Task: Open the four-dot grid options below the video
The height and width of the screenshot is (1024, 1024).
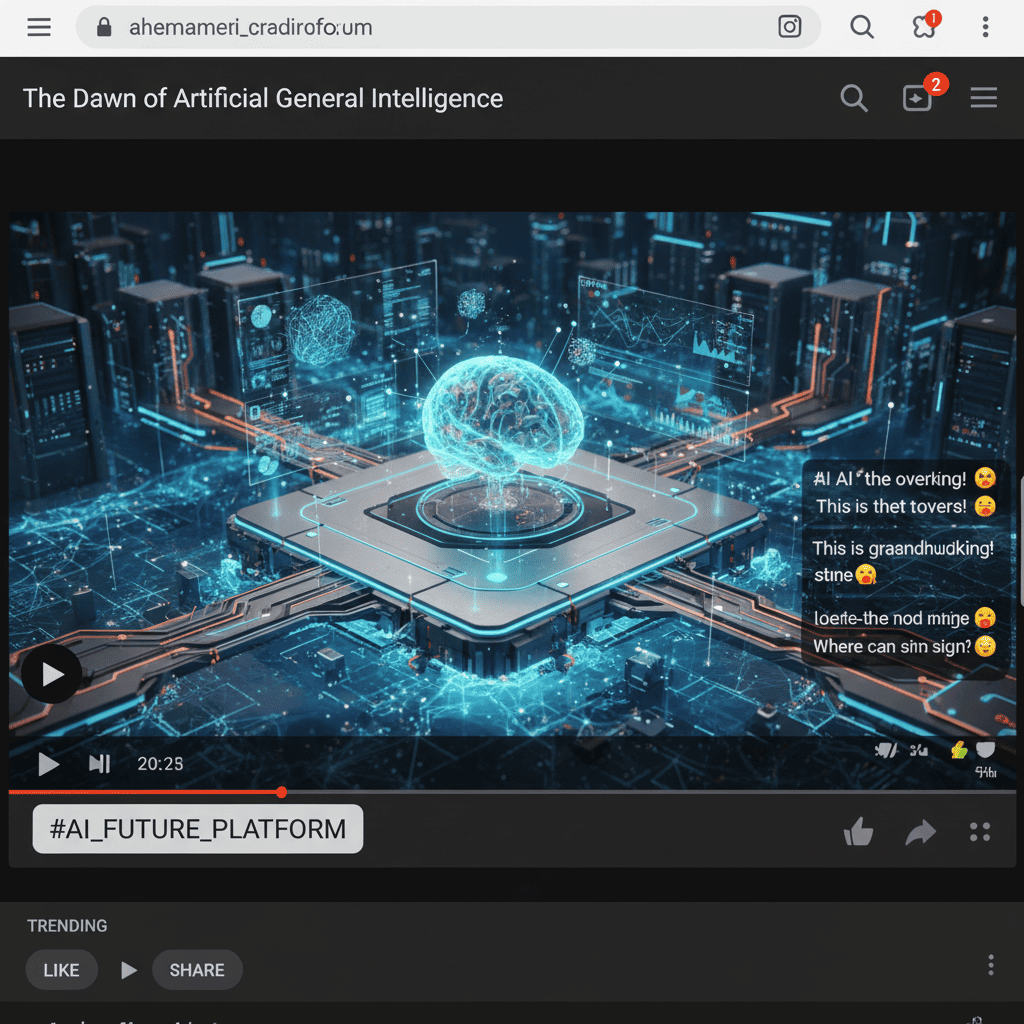Action: (980, 832)
